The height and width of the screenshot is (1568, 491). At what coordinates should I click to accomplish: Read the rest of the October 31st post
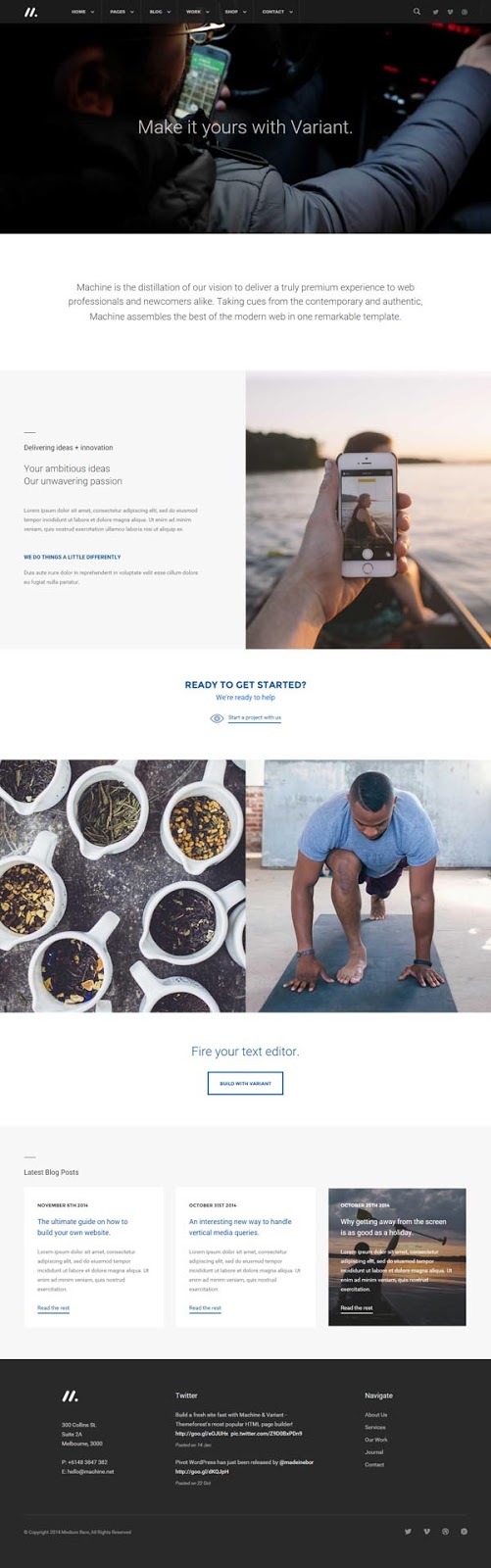click(205, 1307)
